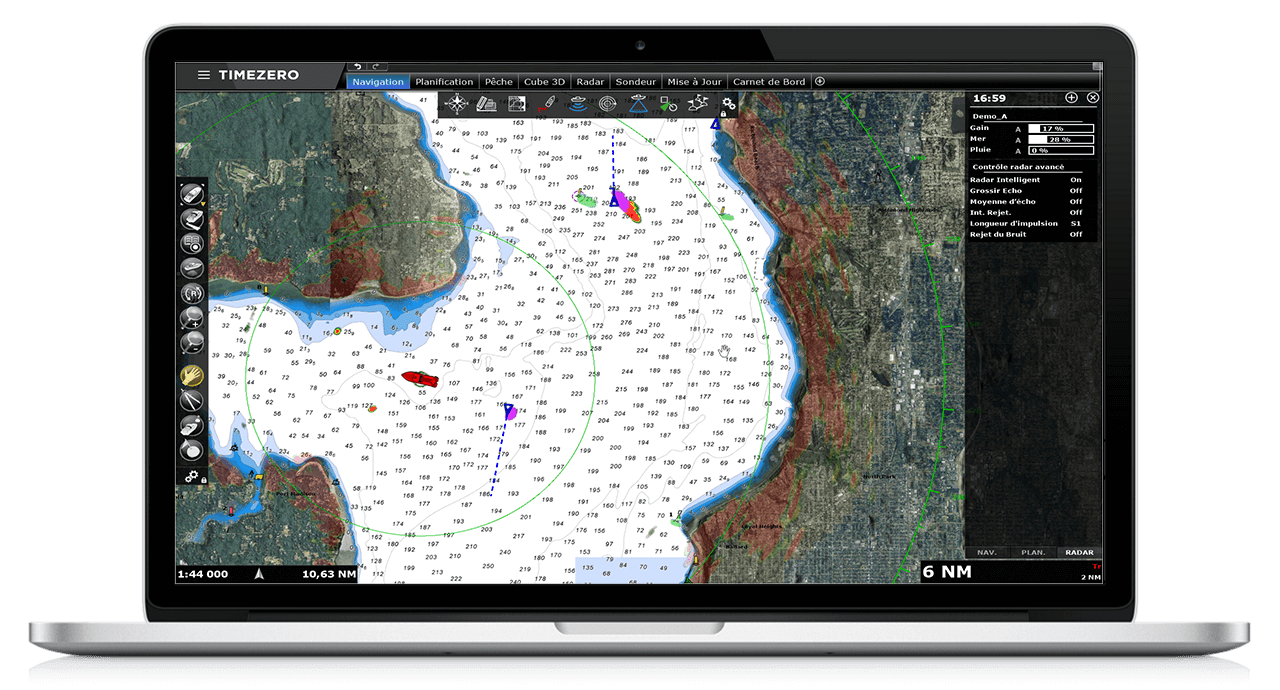
Task: Click the compass rose icon in top toolbar
Action: pyautogui.click(x=457, y=103)
